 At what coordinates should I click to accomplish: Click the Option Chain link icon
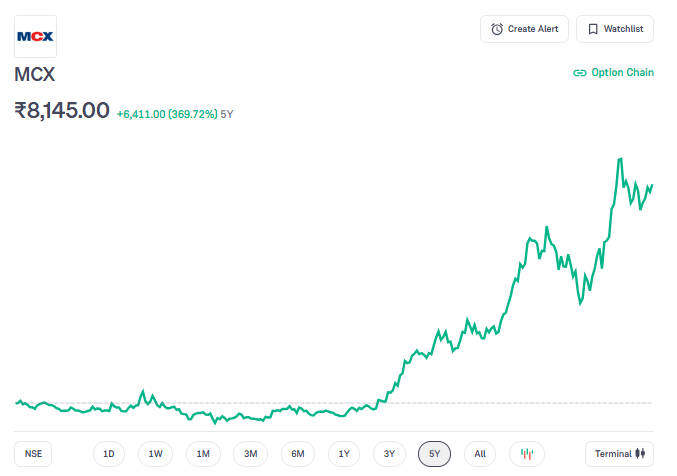(579, 73)
